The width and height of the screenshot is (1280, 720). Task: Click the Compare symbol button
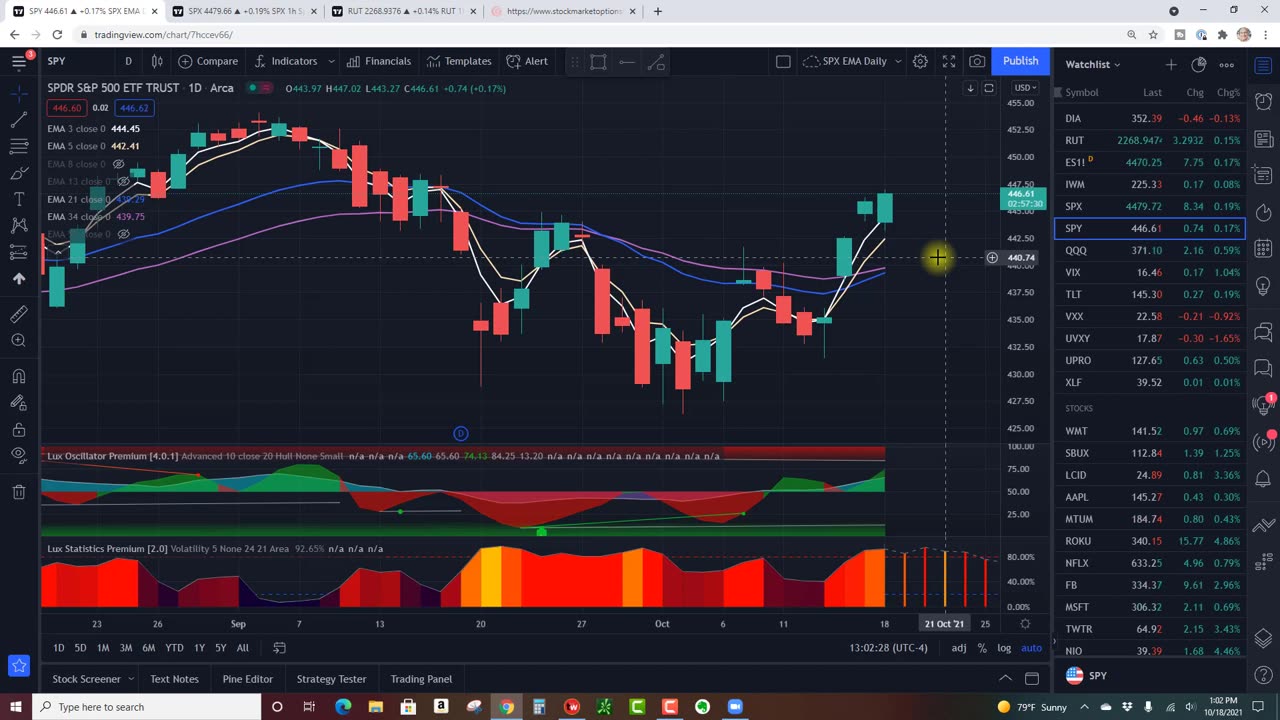[208, 61]
